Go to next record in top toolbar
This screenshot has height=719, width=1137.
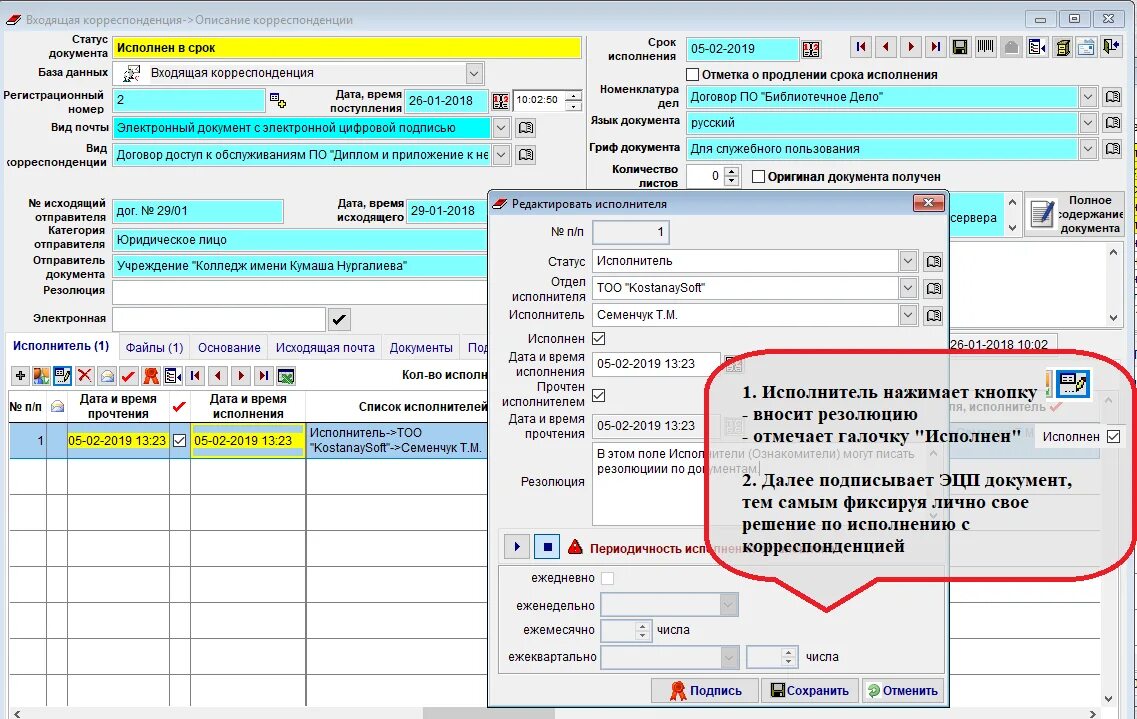(x=911, y=47)
